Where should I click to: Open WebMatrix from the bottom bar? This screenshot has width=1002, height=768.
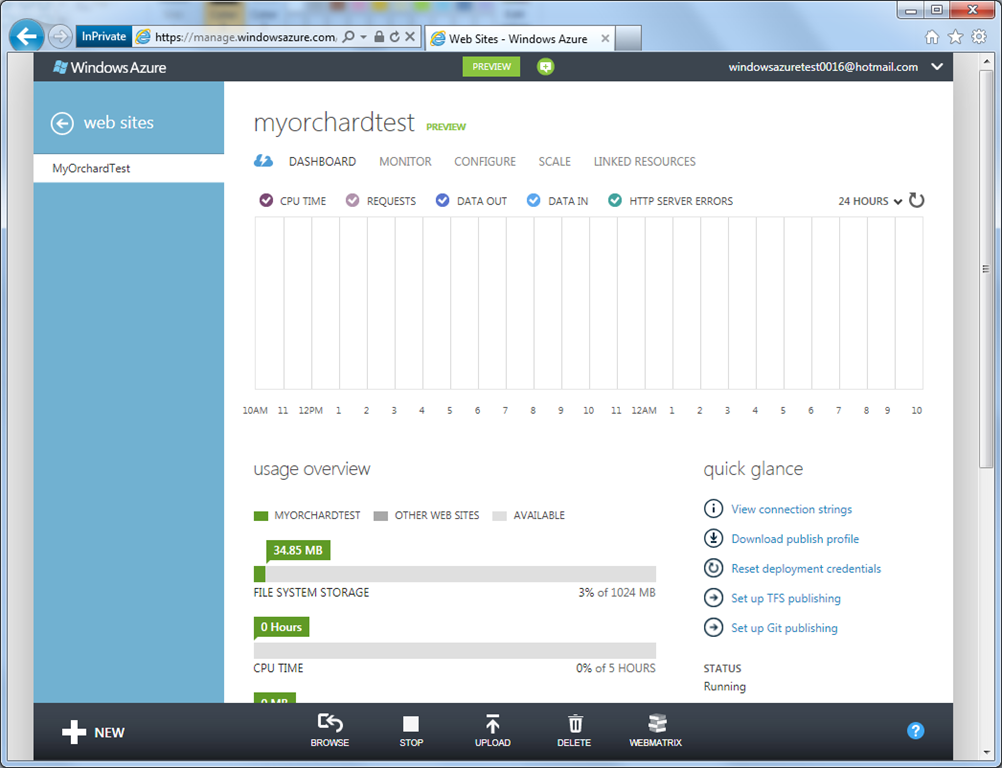657,724
